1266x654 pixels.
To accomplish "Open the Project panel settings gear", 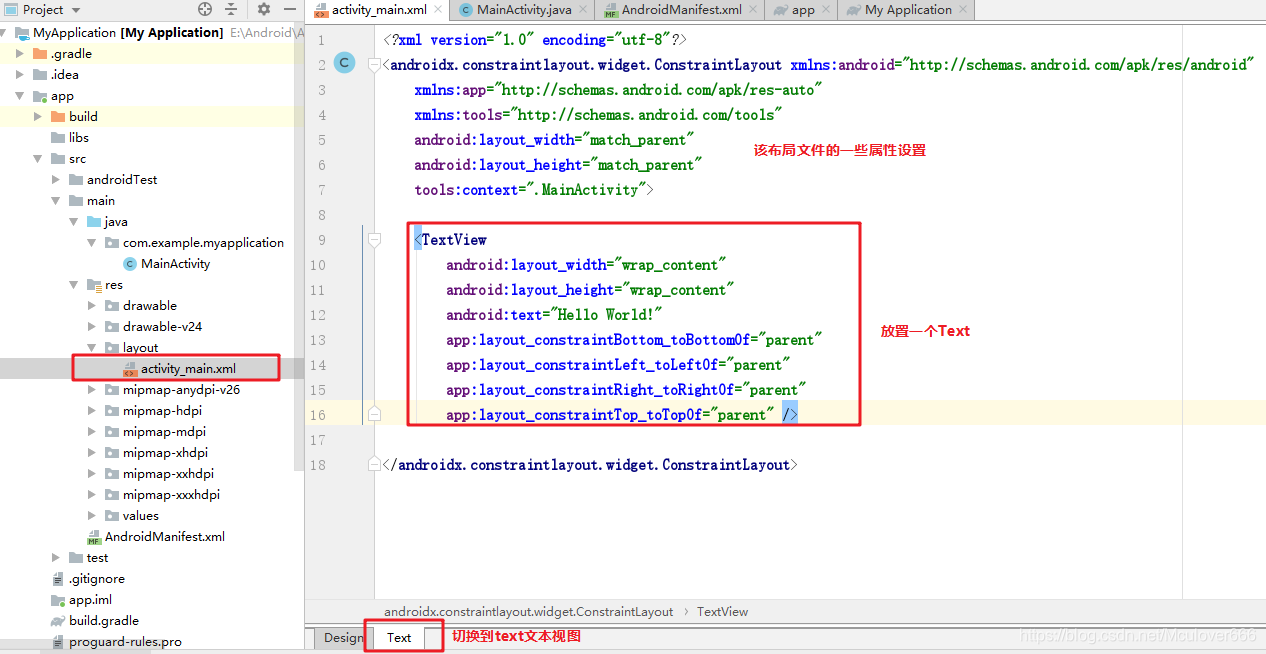I will (x=264, y=9).
